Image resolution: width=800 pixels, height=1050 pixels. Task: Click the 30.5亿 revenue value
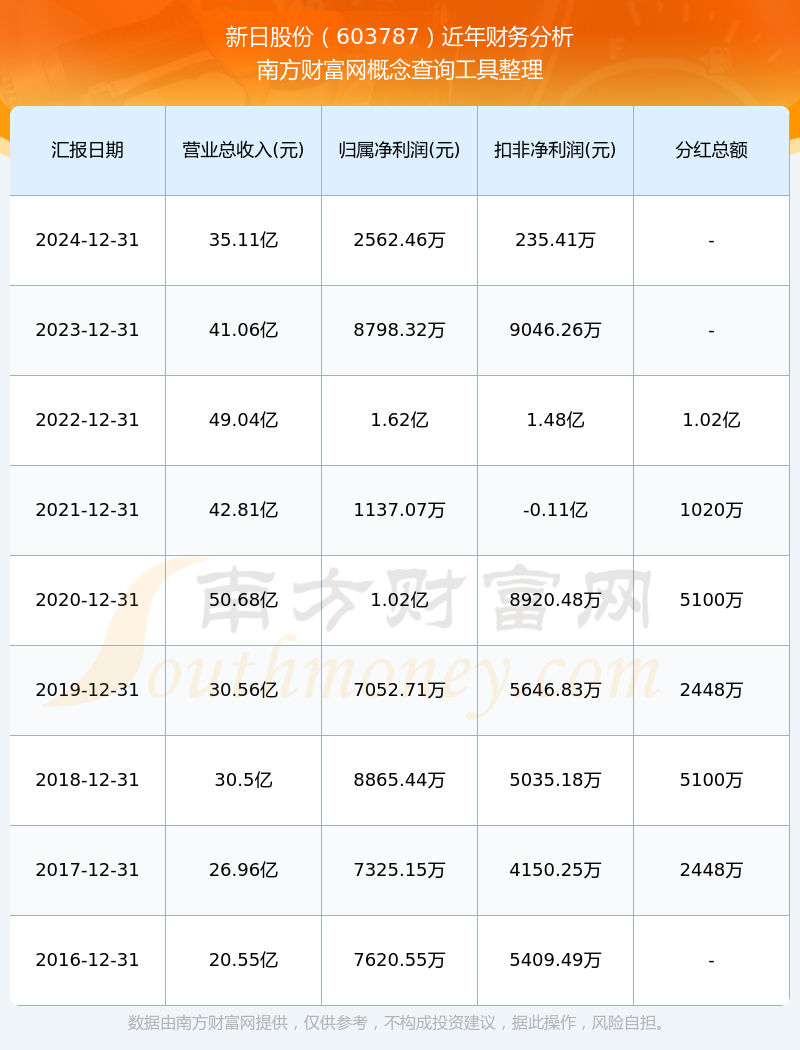pyautogui.click(x=244, y=780)
